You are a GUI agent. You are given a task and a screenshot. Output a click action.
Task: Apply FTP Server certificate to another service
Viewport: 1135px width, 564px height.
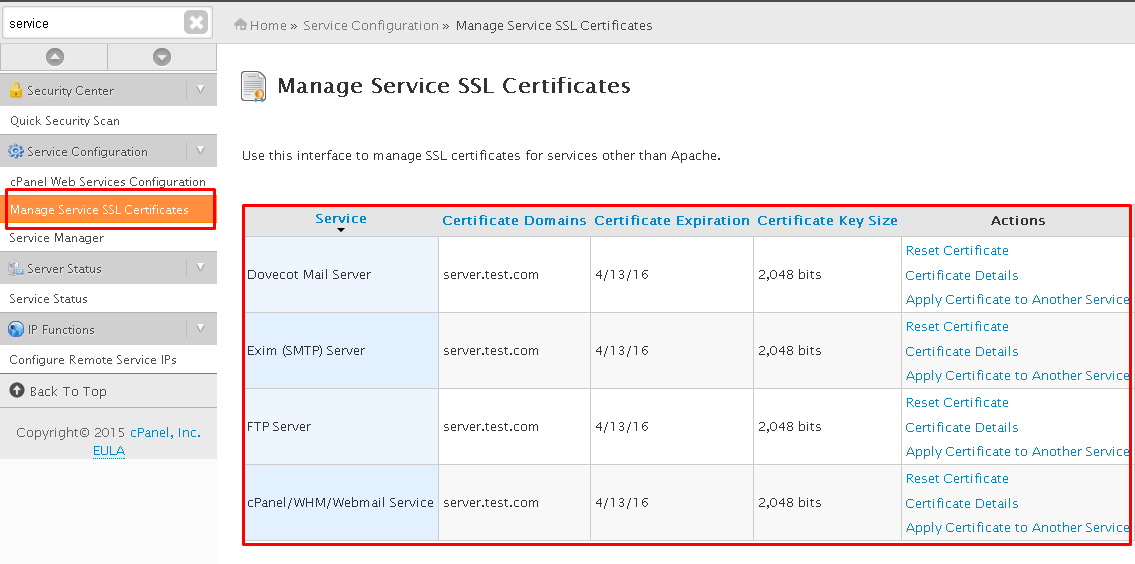[x=1017, y=452]
